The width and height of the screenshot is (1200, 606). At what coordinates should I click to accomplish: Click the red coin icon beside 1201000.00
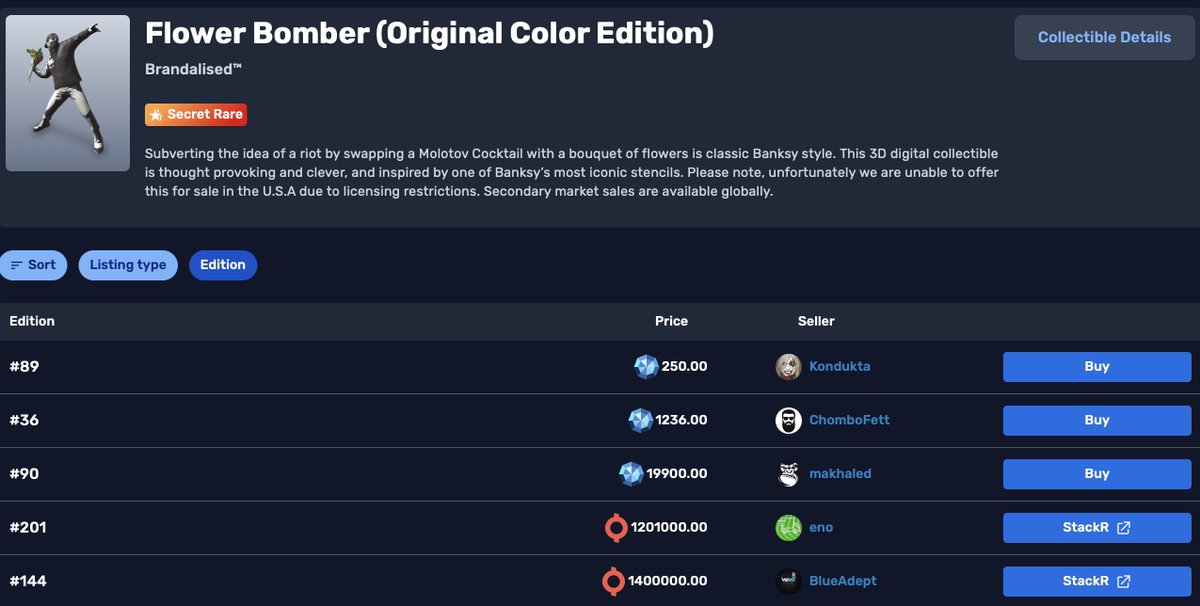tap(616, 528)
